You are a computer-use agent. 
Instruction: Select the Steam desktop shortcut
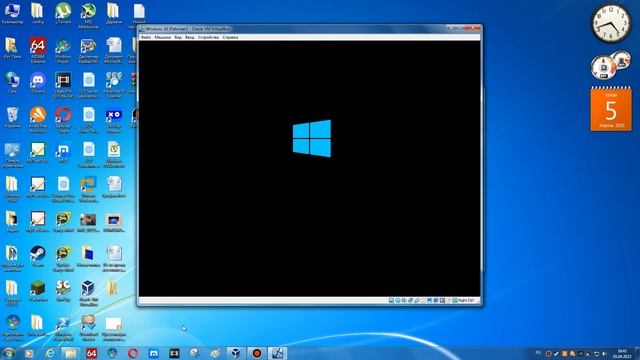(x=38, y=256)
